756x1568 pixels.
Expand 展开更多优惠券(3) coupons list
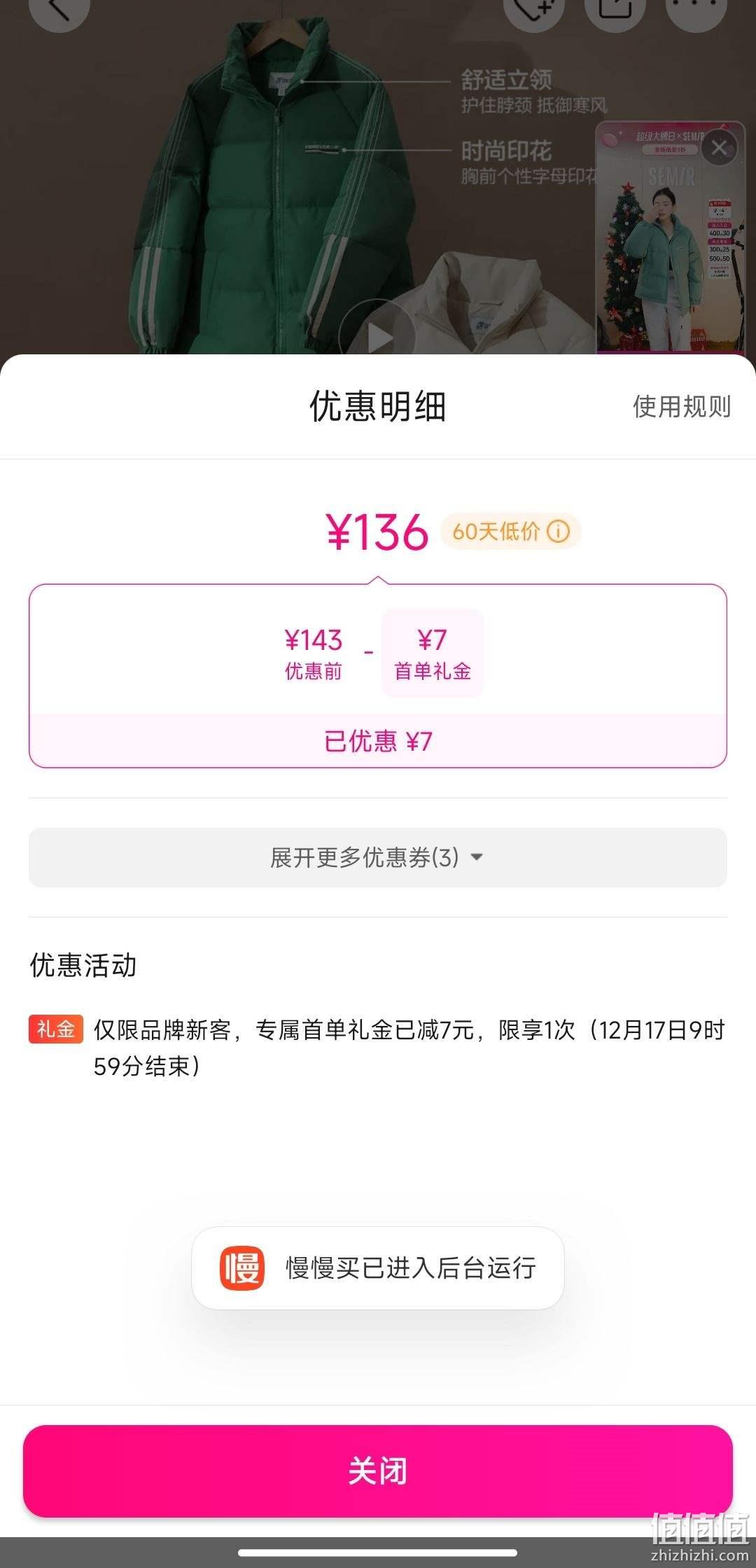[378, 857]
